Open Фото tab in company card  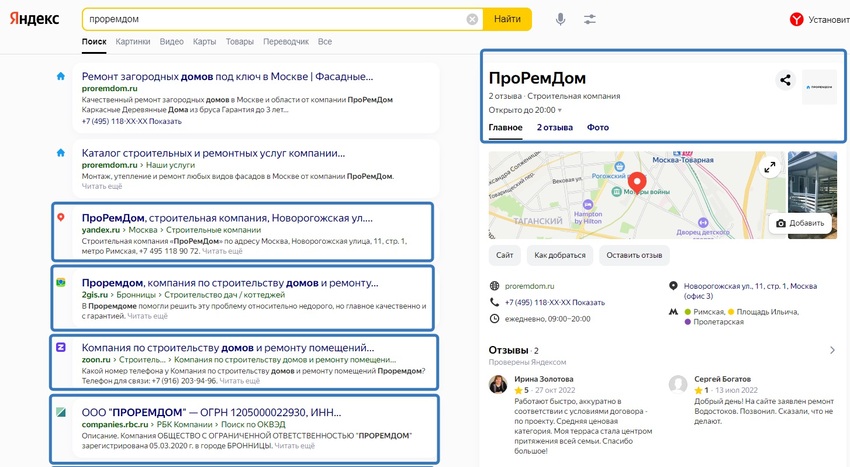coord(598,127)
